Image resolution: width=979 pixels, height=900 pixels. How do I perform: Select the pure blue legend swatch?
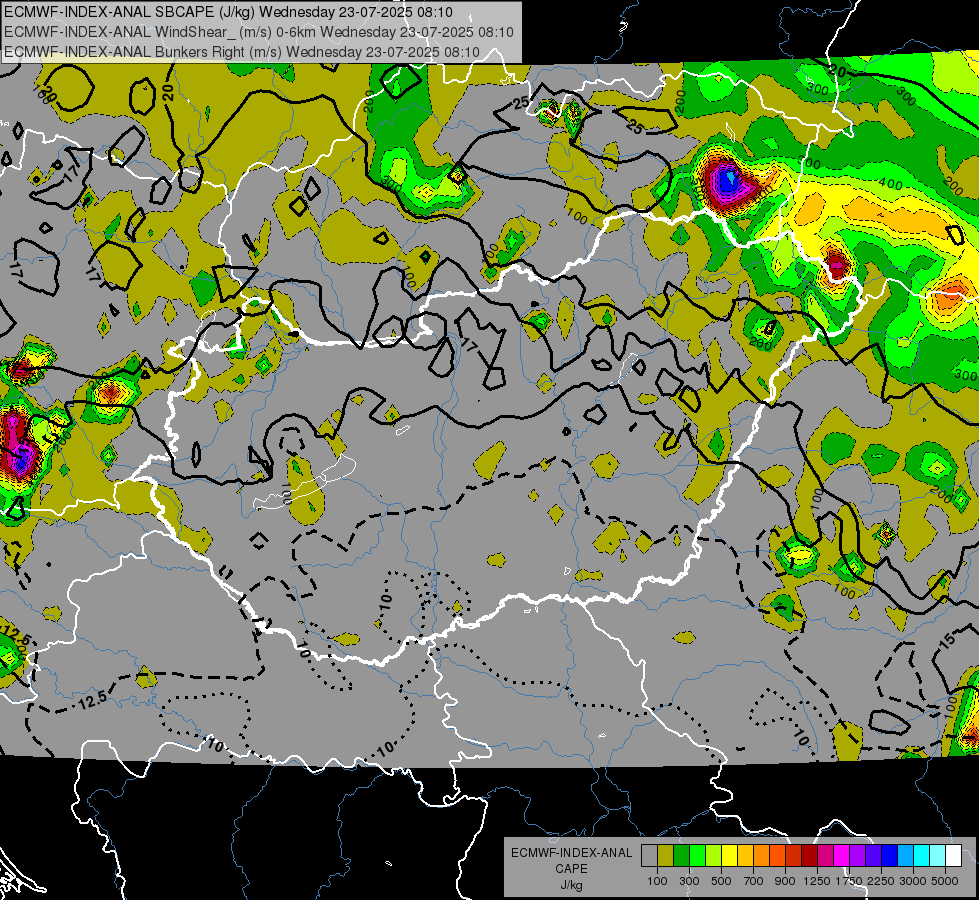pyautogui.click(x=890, y=856)
